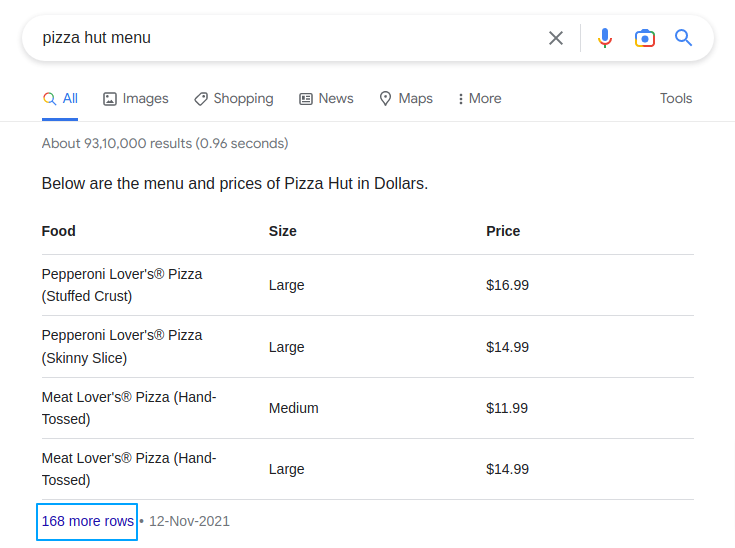This screenshot has width=735, height=548.
Task: Open the News tab
Action: (326, 98)
